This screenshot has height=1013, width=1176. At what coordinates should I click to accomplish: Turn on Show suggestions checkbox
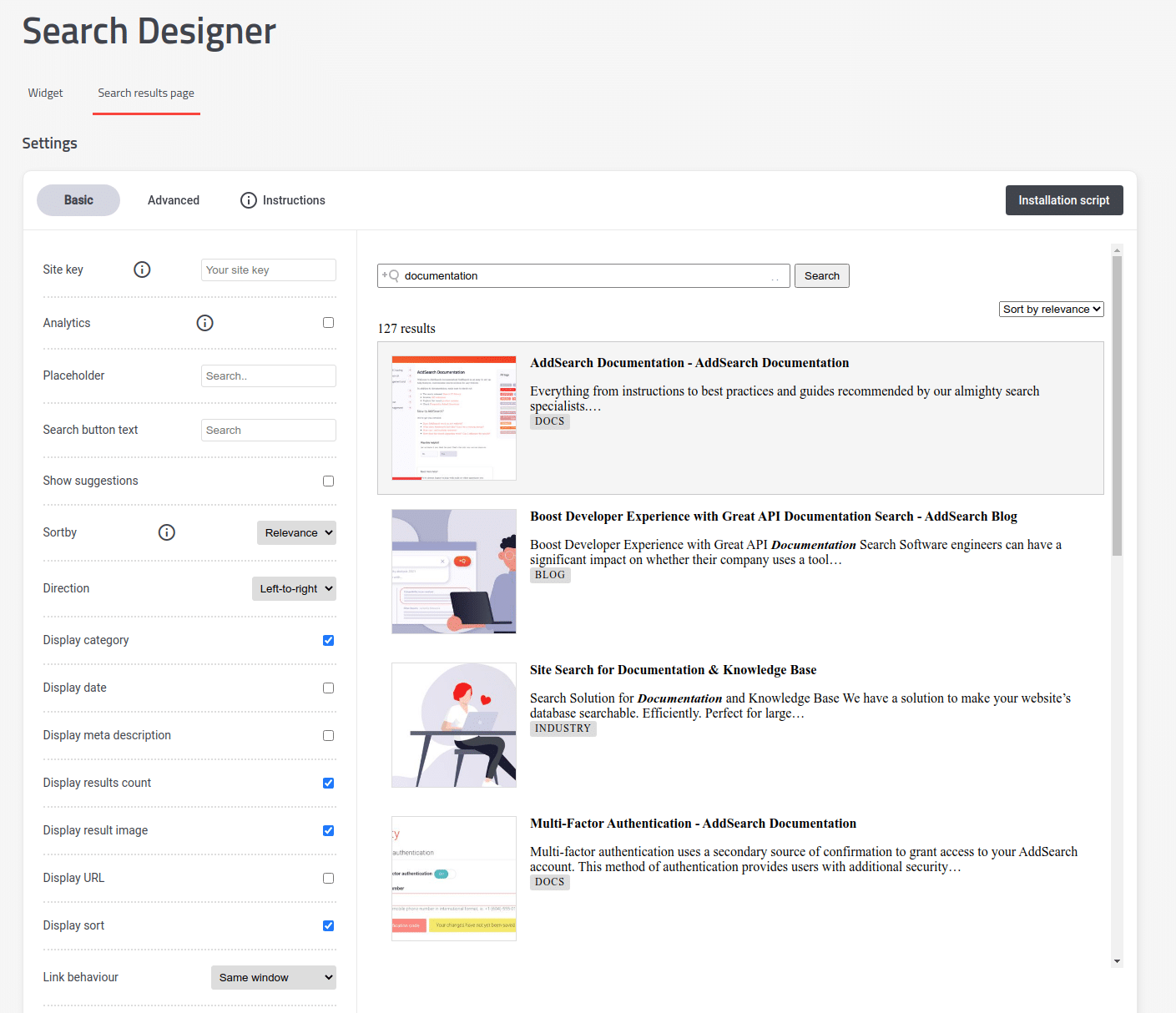328,481
